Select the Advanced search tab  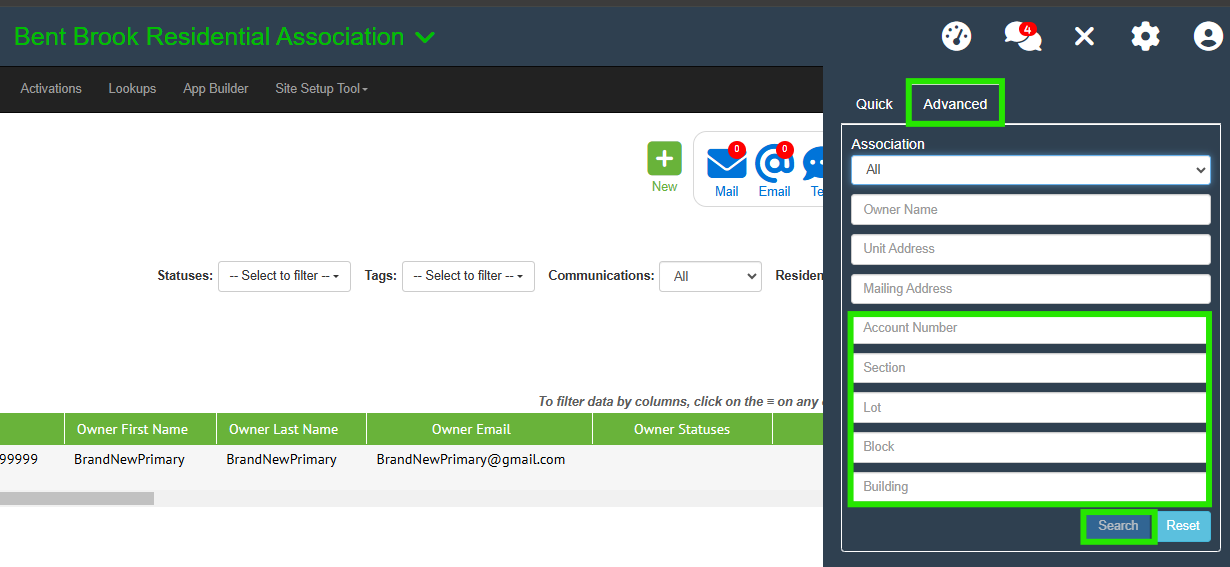(955, 104)
